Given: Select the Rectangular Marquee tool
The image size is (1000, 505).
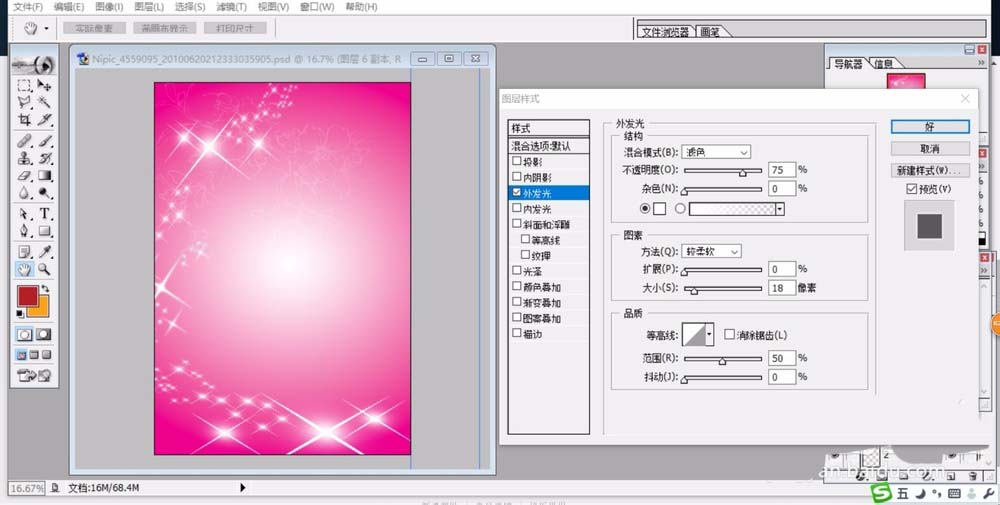Looking at the screenshot, I should [x=24, y=85].
